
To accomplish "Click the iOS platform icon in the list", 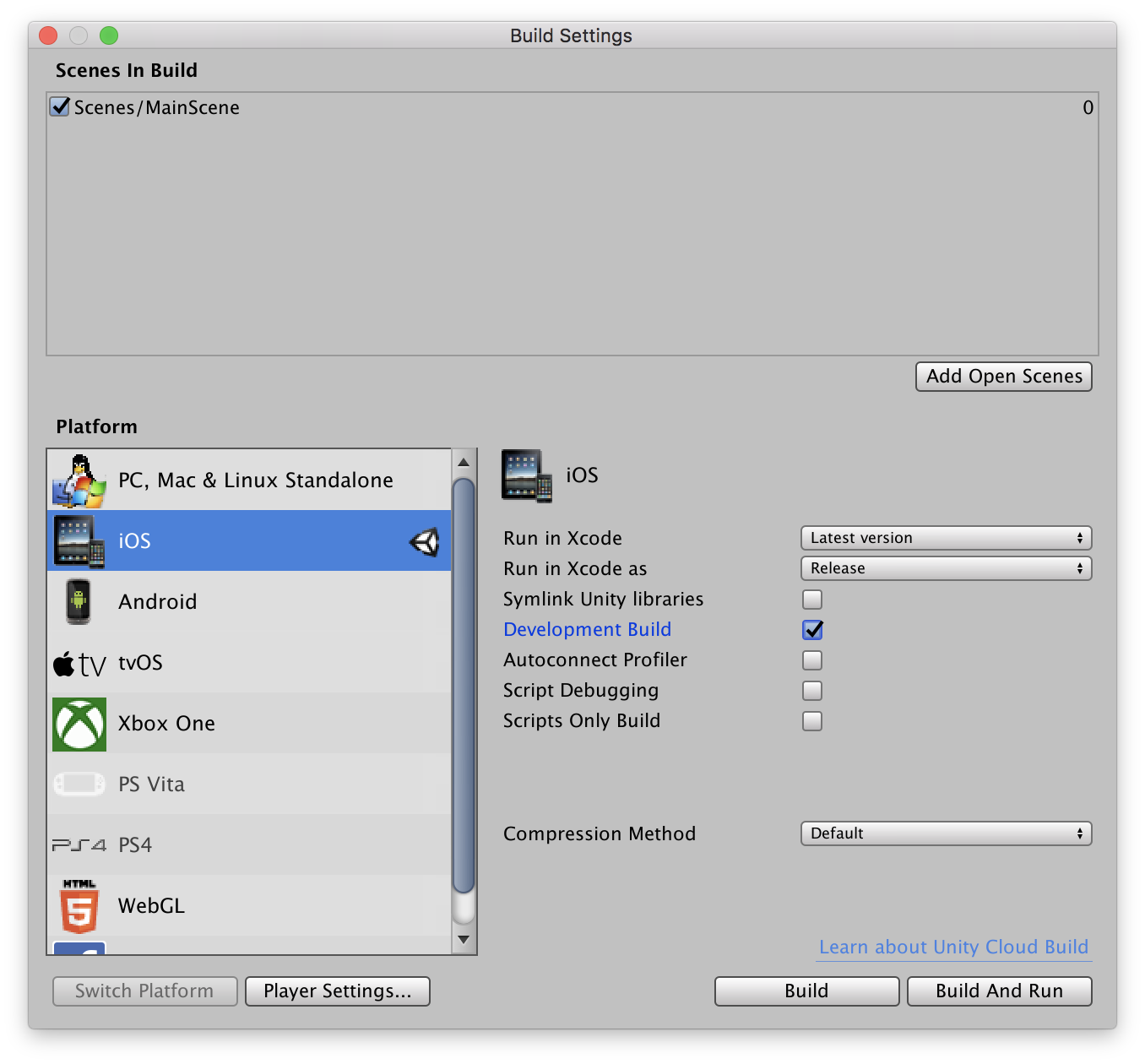I will pos(79,540).
